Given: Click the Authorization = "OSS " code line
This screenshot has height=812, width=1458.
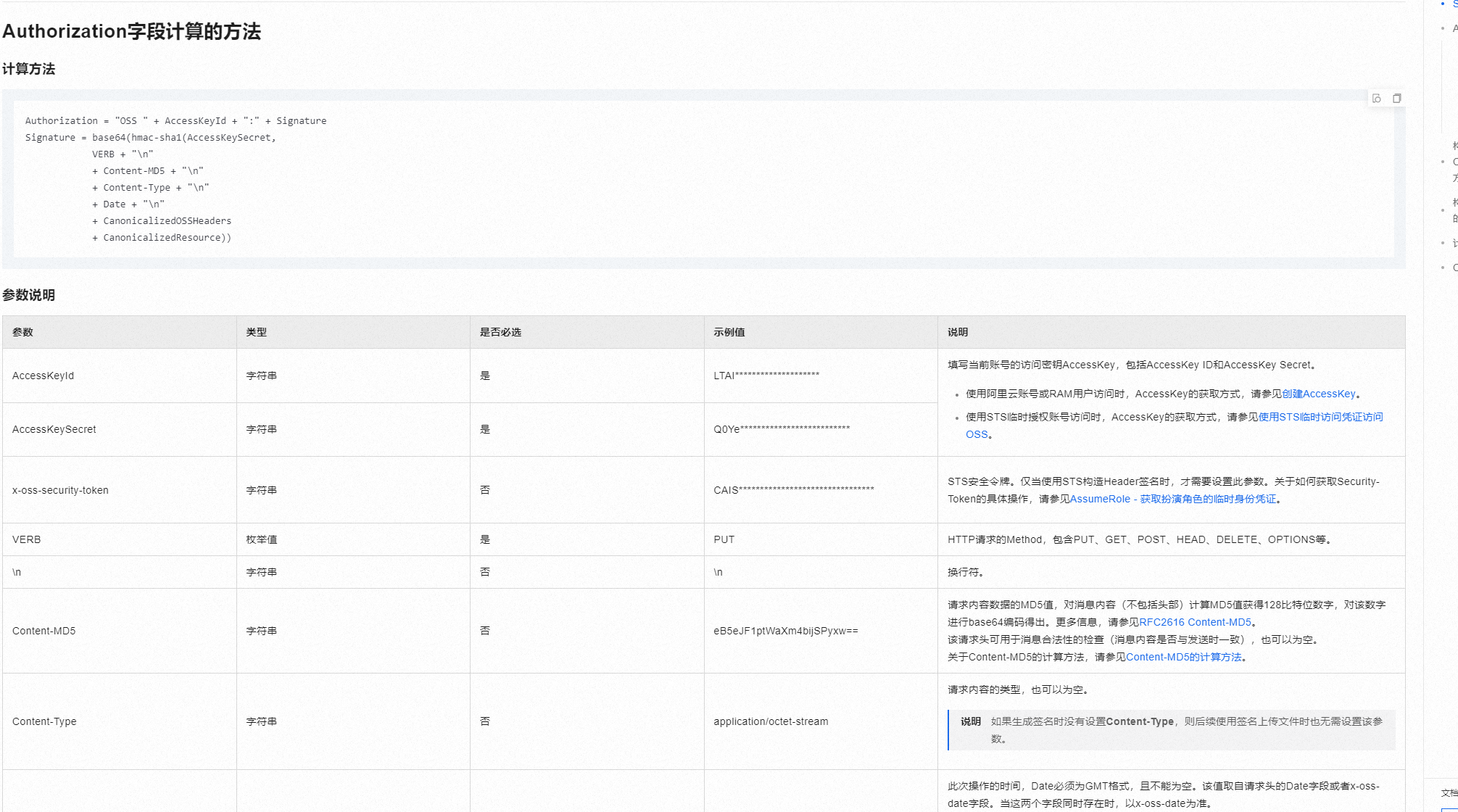Looking at the screenshot, I should pos(175,121).
